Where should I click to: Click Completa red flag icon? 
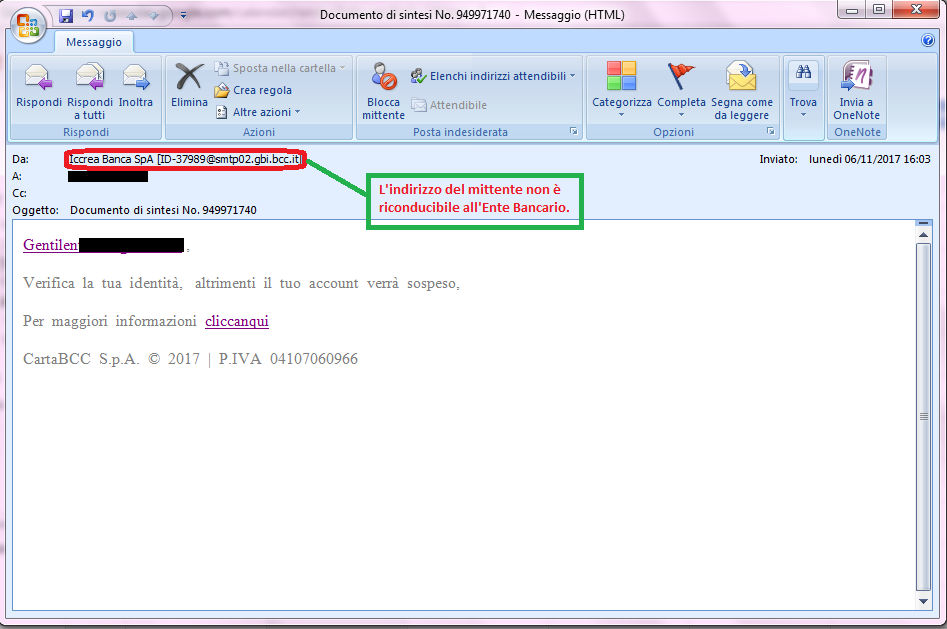point(681,76)
